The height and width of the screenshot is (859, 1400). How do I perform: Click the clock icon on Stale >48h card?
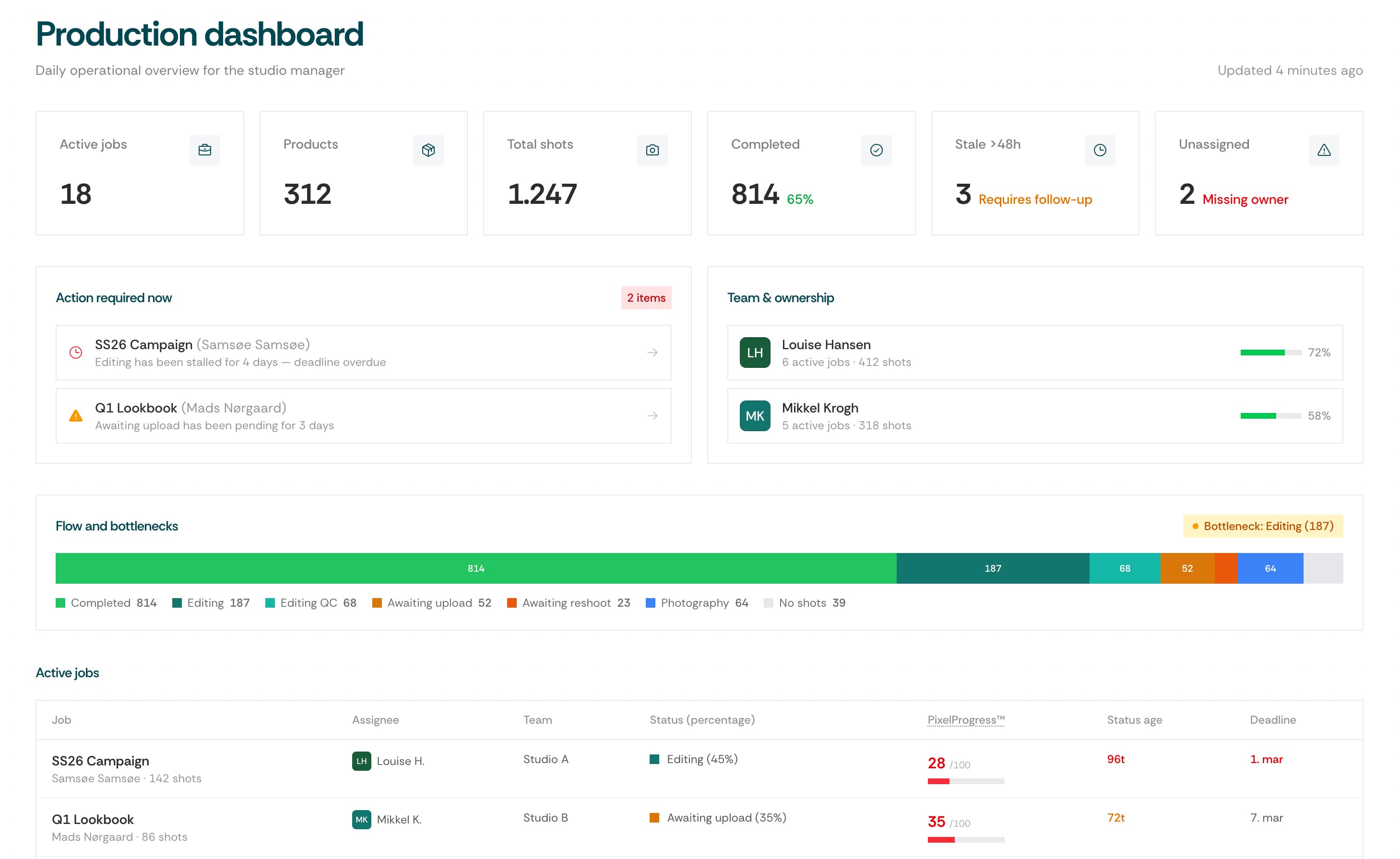click(1100, 150)
